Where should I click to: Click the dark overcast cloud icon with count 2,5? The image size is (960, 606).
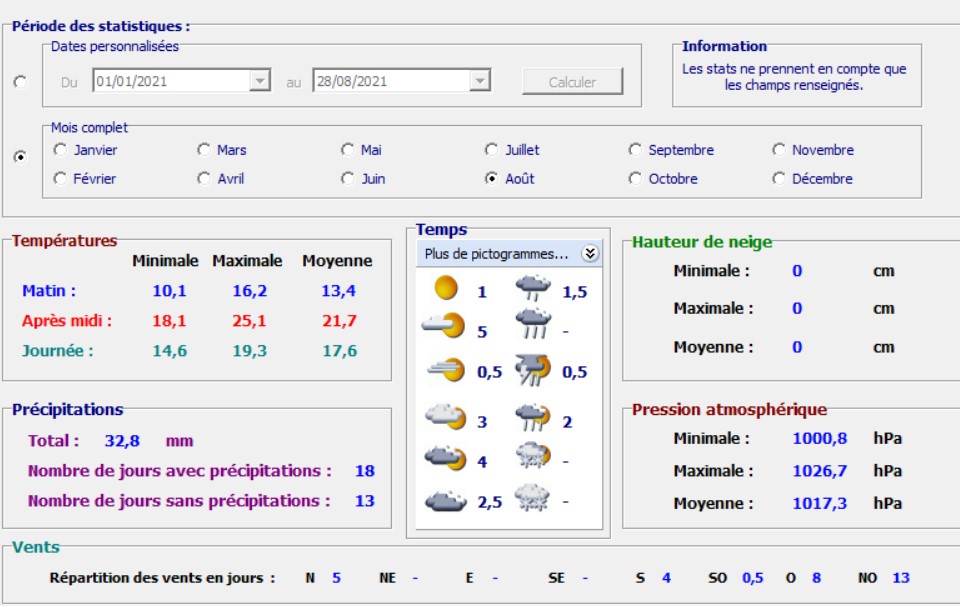[445, 501]
